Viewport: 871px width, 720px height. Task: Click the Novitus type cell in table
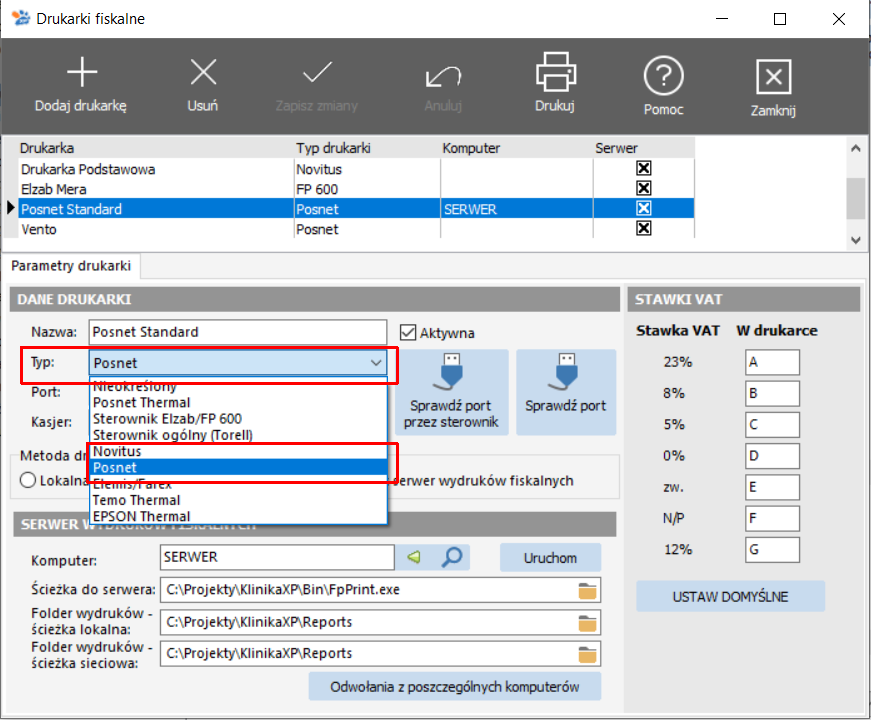coord(367,168)
